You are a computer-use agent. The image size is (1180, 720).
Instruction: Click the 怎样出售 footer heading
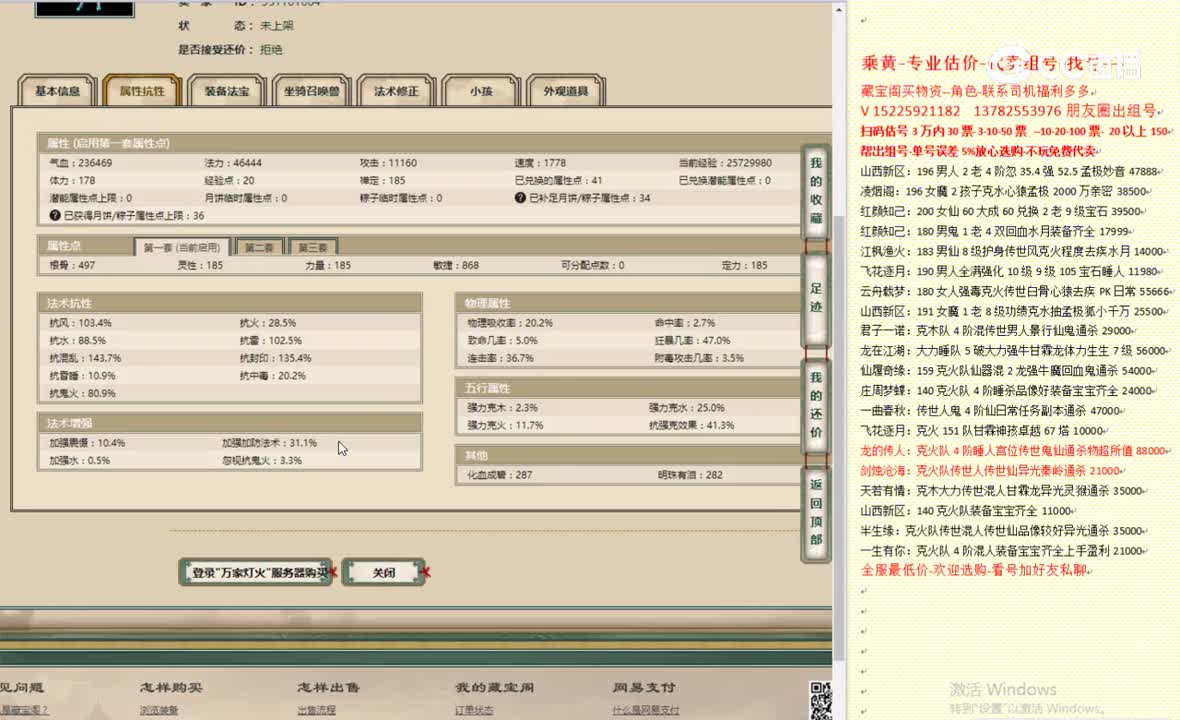328,687
